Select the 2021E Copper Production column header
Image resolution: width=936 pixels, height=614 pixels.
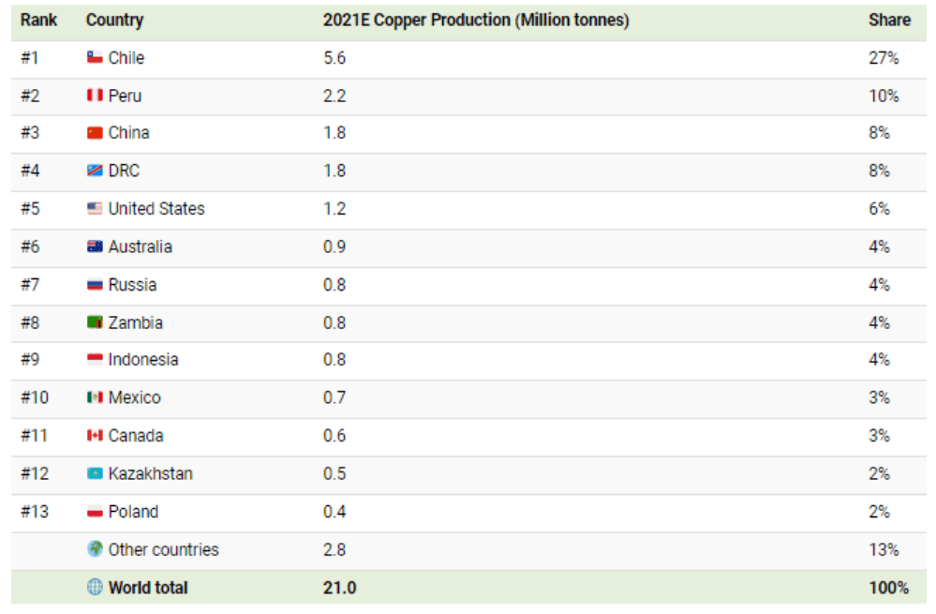coord(476,20)
